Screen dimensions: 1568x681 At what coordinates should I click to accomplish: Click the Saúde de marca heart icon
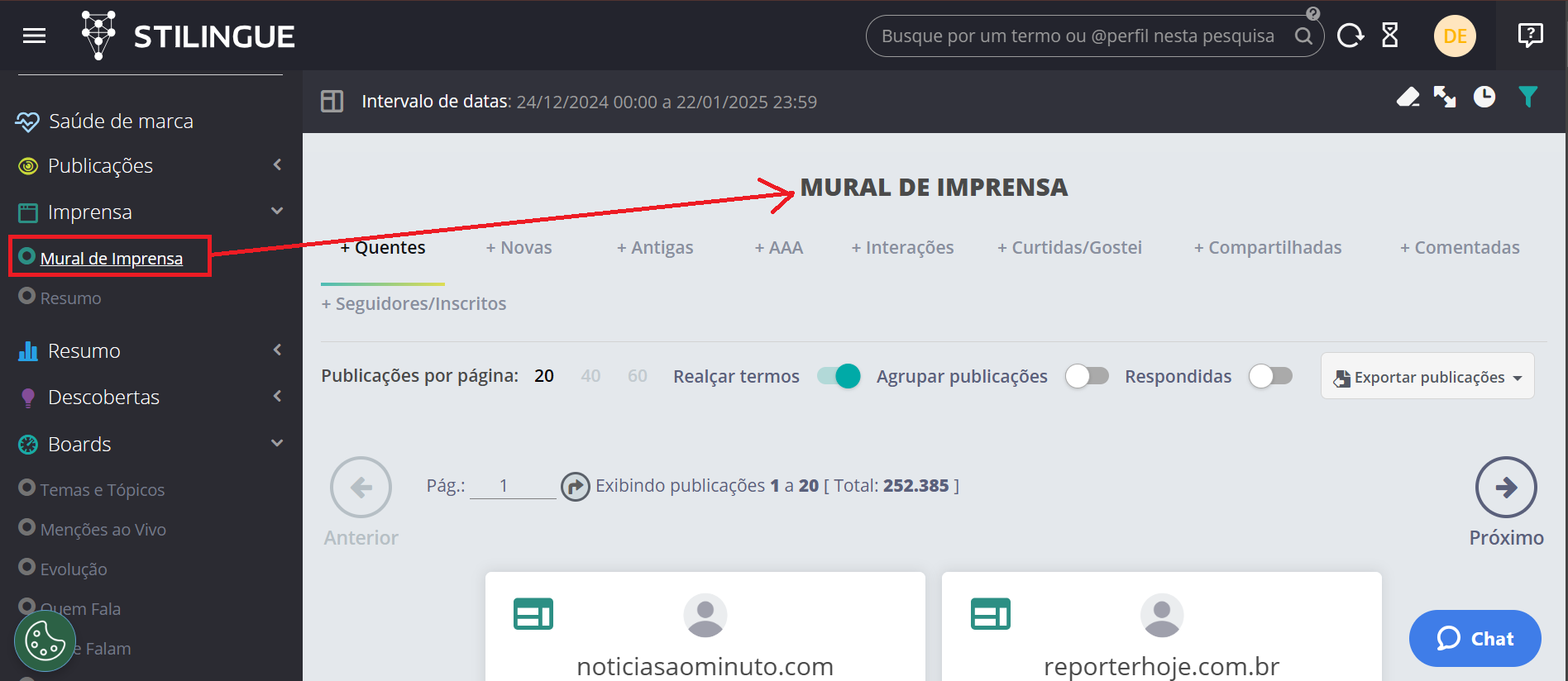pyautogui.click(x=27, y=121)
